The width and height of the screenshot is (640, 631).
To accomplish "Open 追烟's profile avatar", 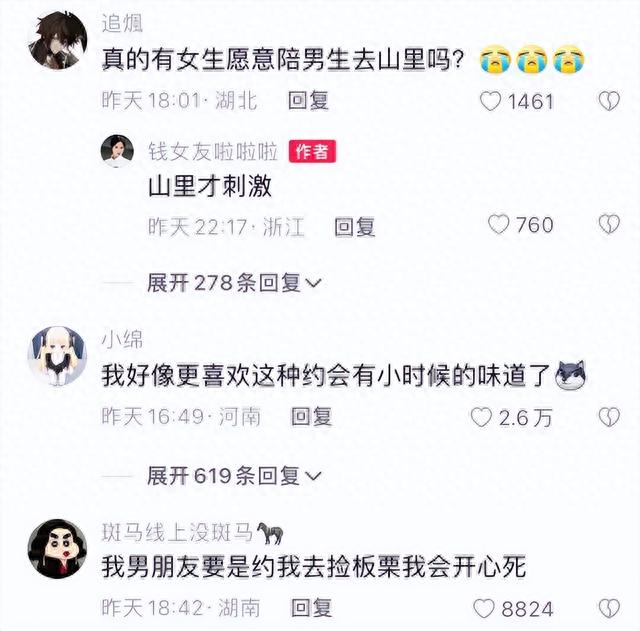I will point(58,40).
